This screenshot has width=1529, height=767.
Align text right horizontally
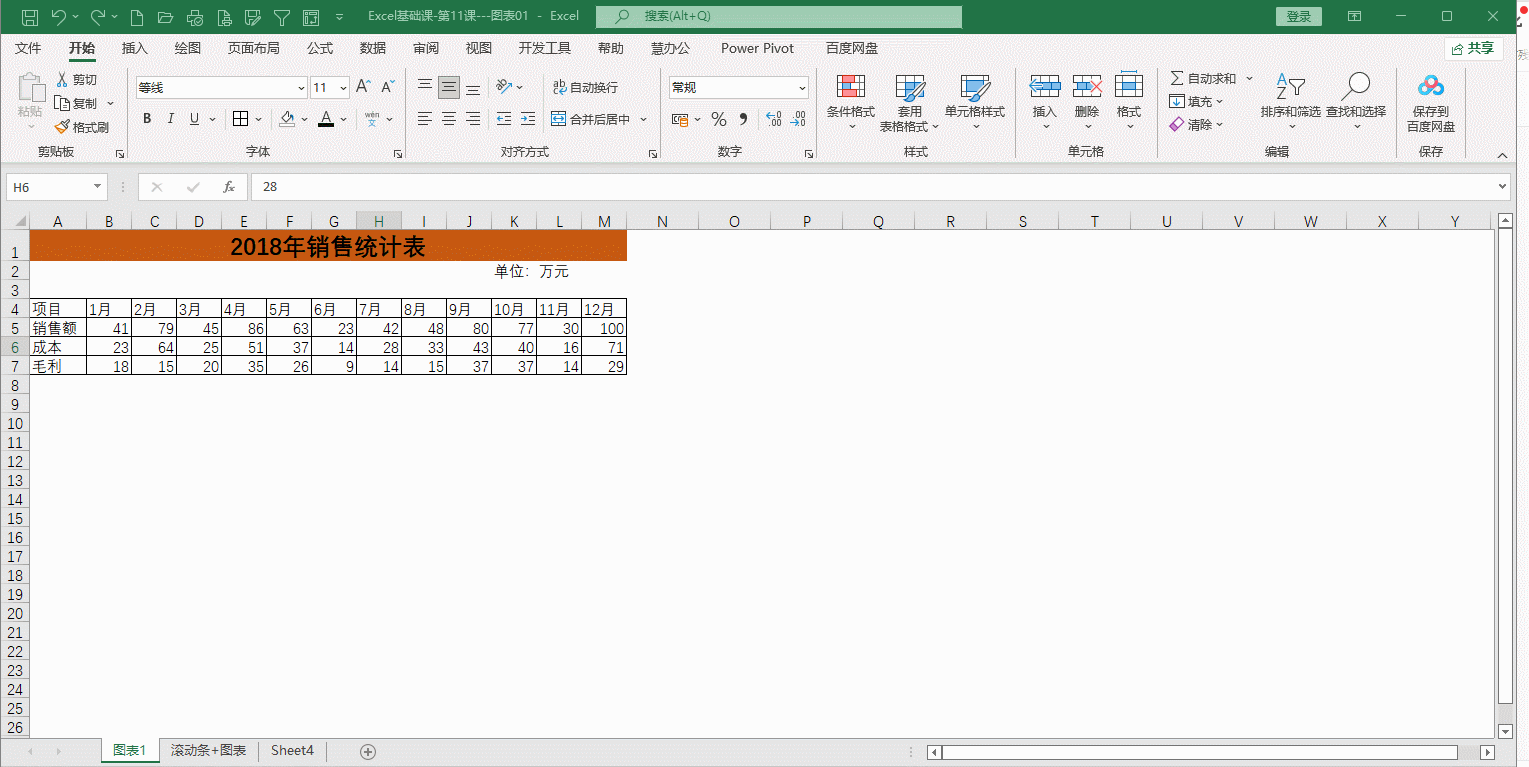pos(473,119)
